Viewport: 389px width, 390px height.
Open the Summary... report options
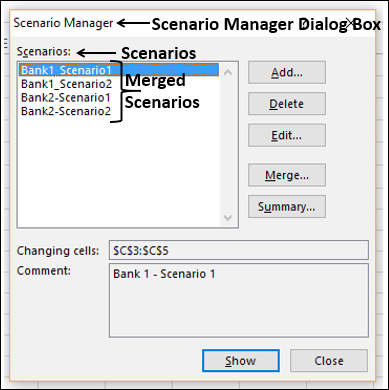coord(287,207)
